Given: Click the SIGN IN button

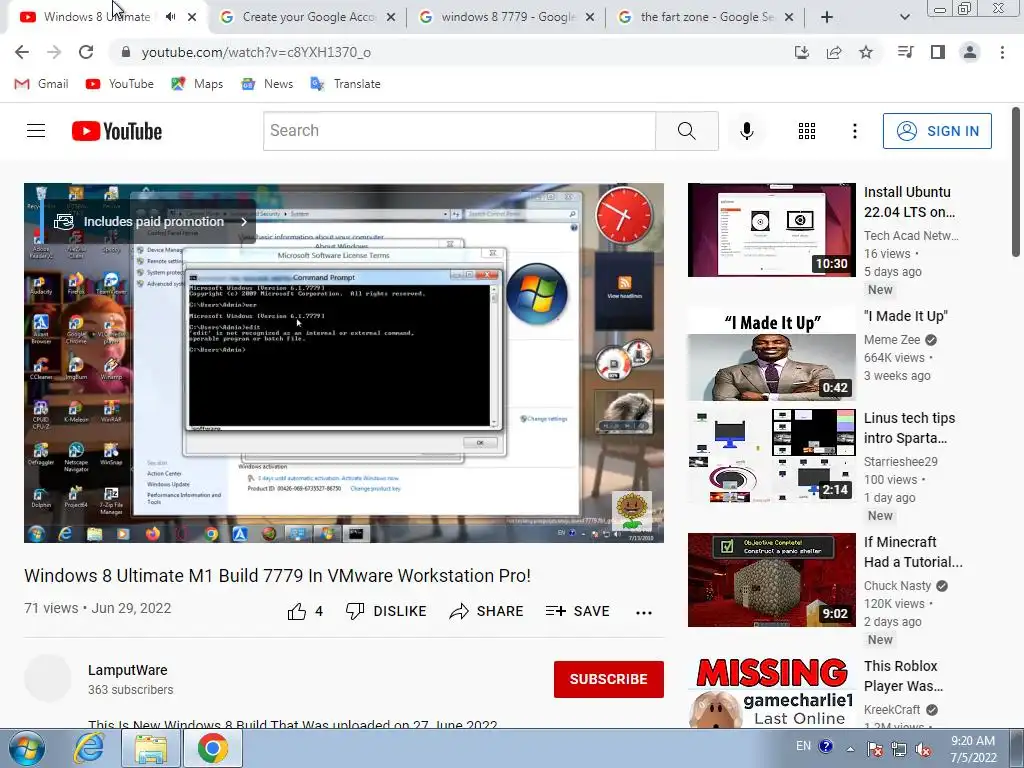Looking at the screenshot, I should coord(937,131).
